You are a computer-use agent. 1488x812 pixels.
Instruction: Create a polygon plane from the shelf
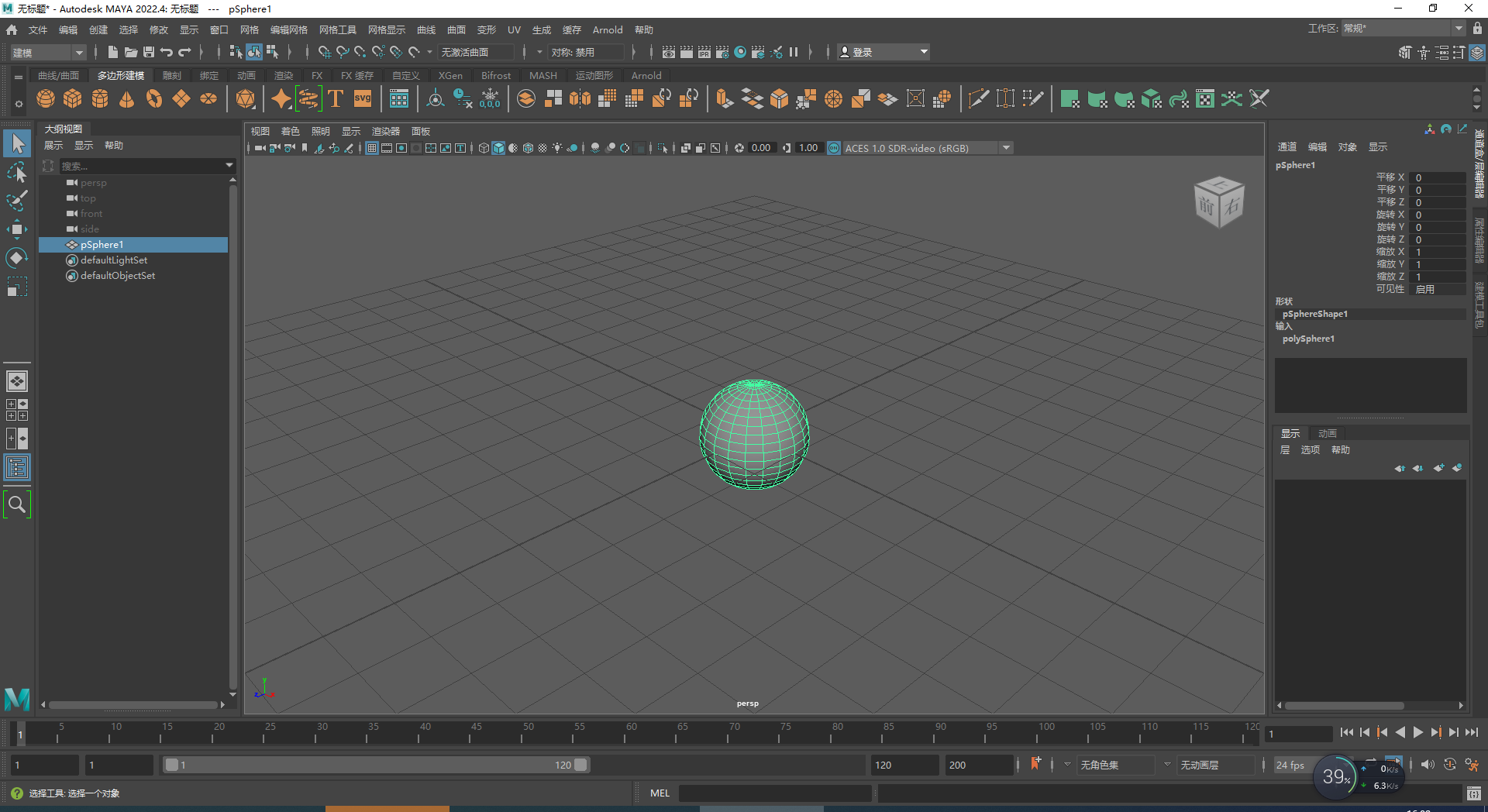point(181,98)
